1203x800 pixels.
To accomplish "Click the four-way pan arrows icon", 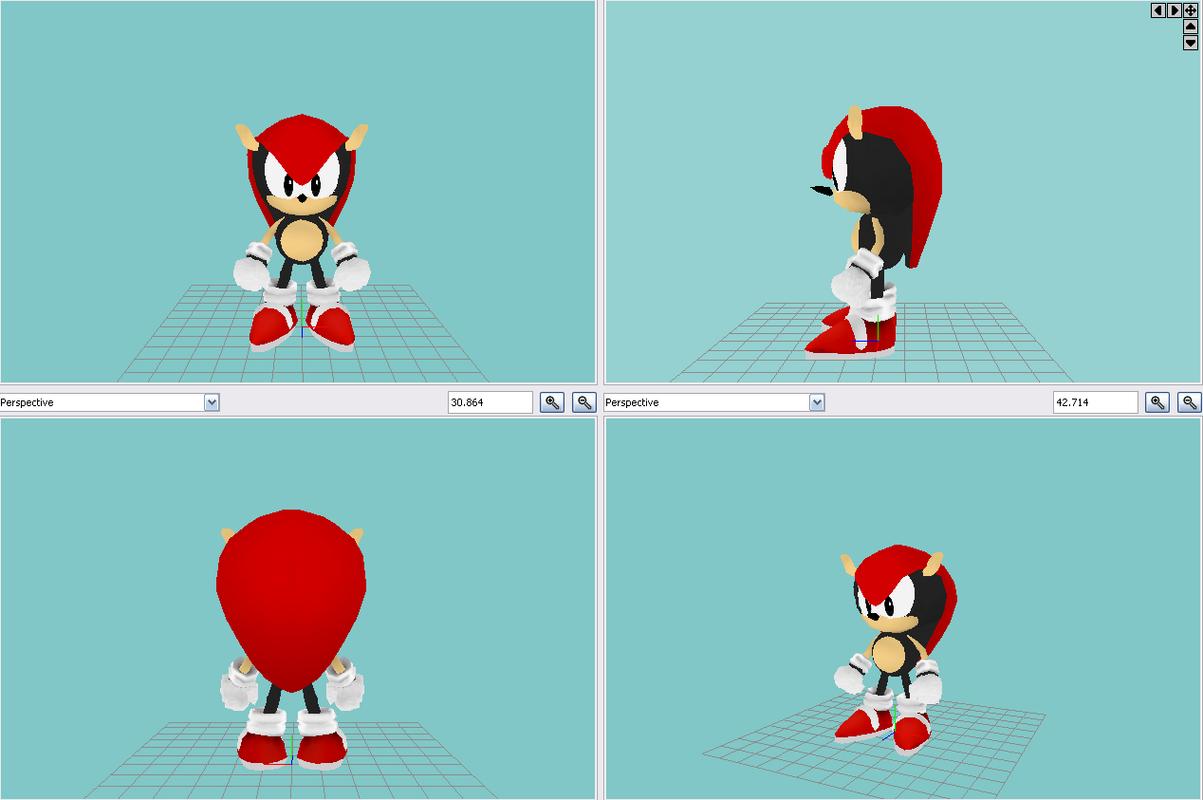I will [1190, 10].
